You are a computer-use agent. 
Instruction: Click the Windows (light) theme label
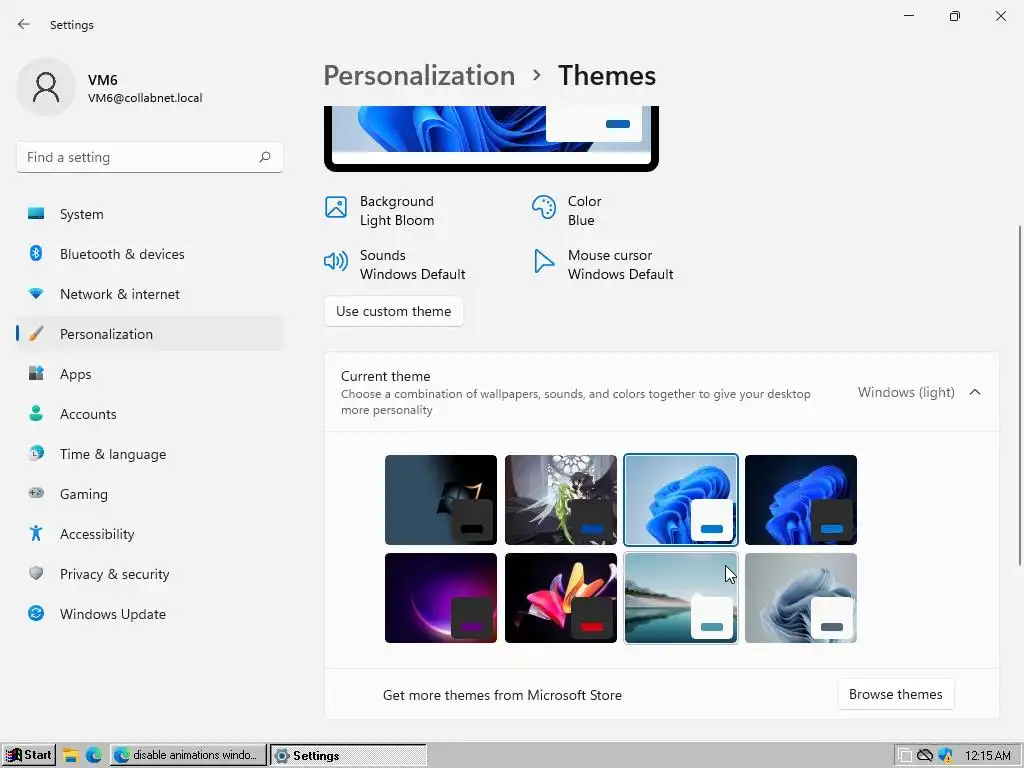pos(906,392)
